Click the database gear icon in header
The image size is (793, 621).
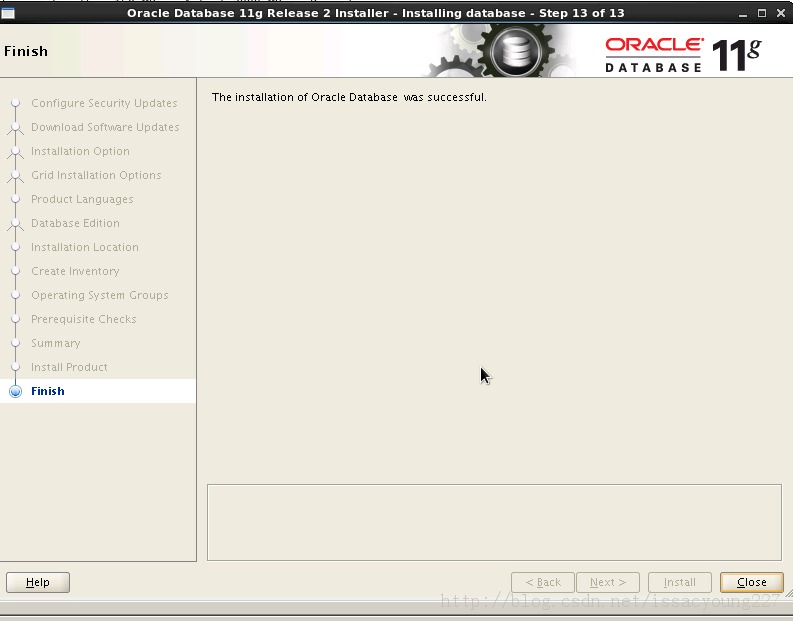point(515,52)
